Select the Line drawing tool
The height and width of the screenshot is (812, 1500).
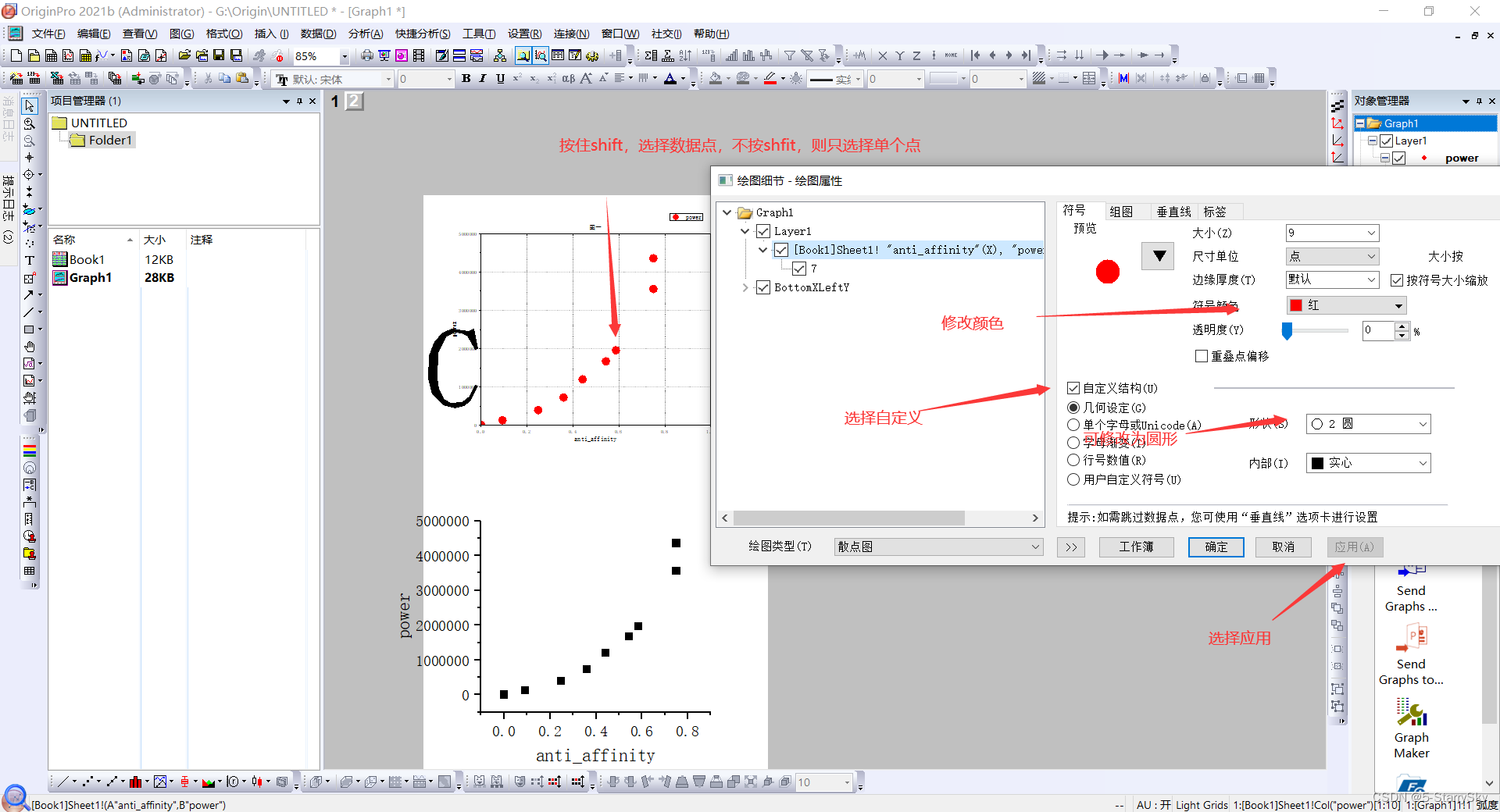29,312
